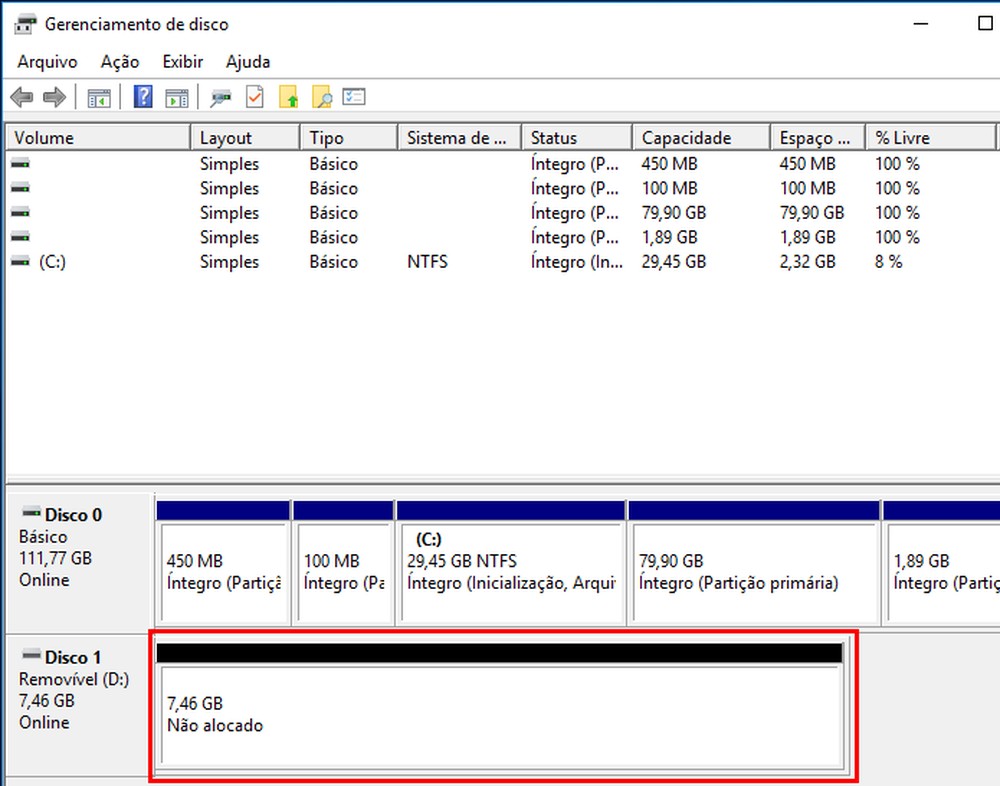
Task: Click the 2,32 GB free space cell
Action: point(807,262)
